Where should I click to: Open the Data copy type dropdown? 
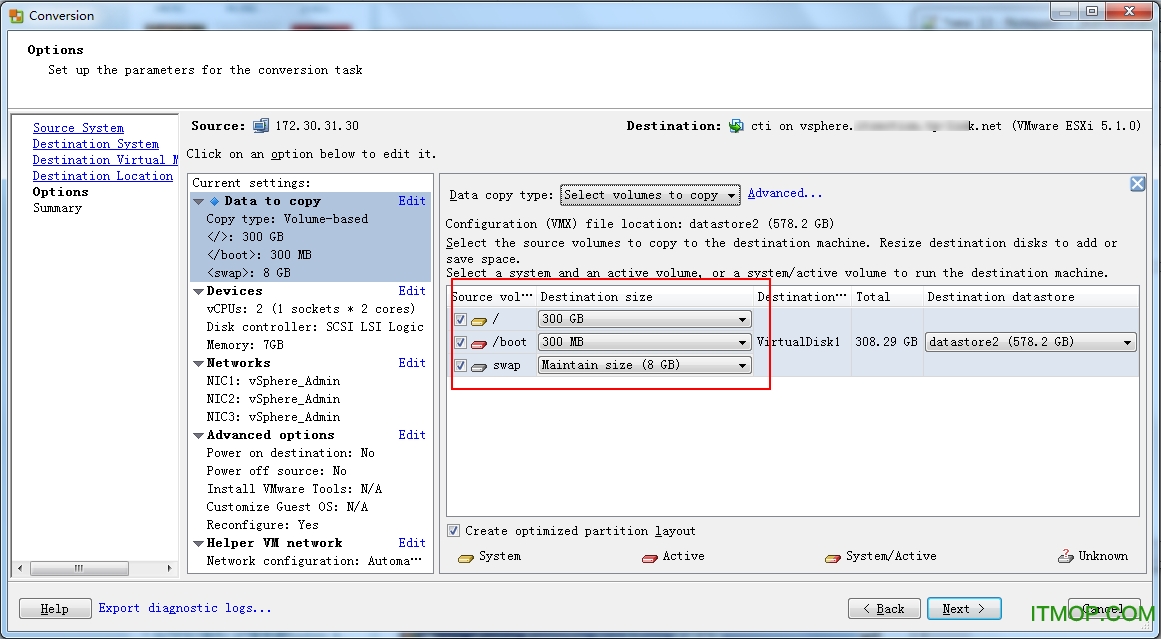[x=650, y=195]
